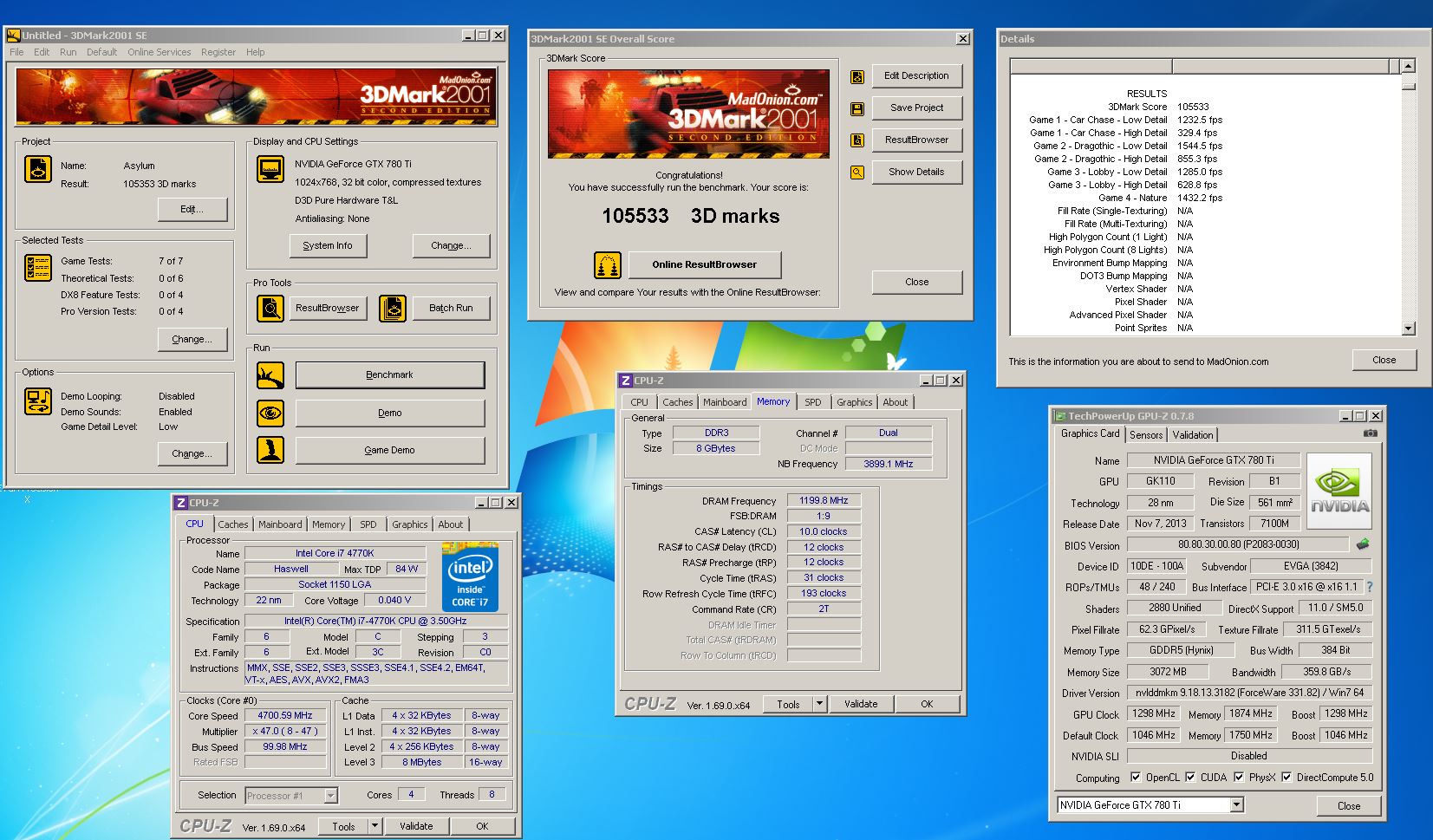Click the Online ResultBrowser button
The image size is (1433, 840).
pos(704,265)
